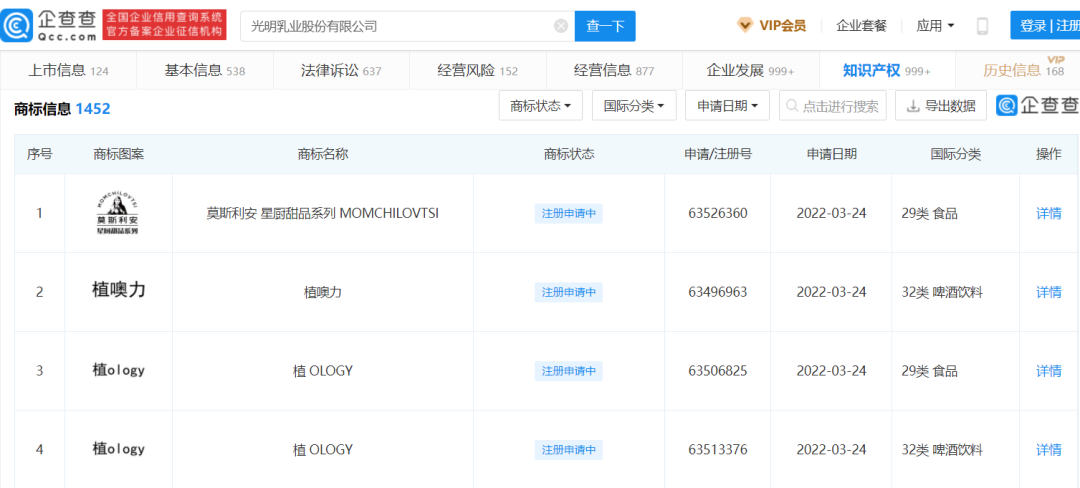Click 32类 啤酒饮料 in row 4
The width and height of the screenshot is (1080, 488).
942,450
